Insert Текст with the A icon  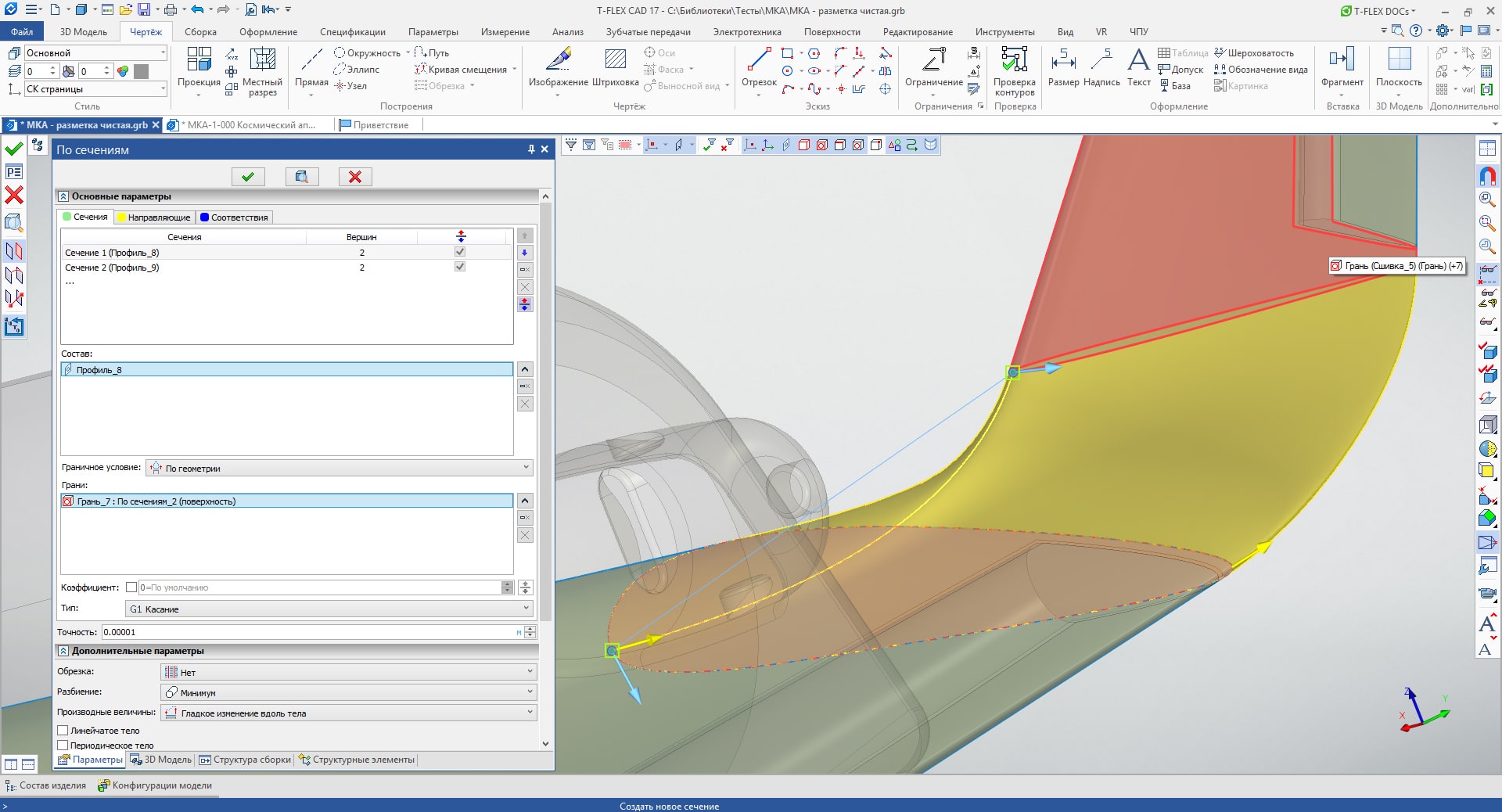coord(1138,69)
